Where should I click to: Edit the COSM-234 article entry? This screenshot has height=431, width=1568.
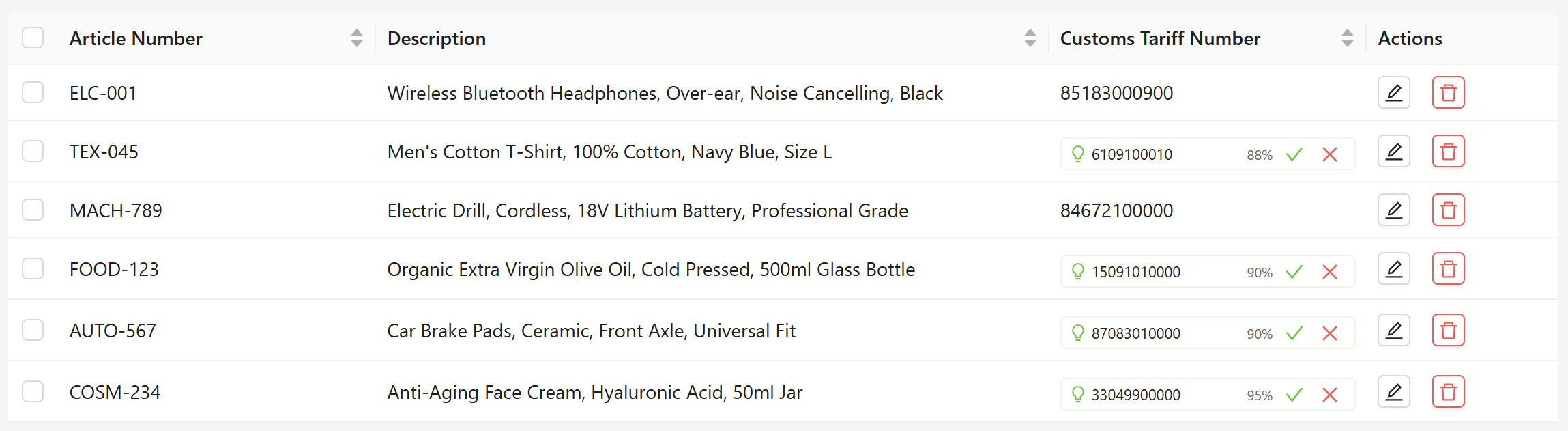click(x=1393, y=391)
